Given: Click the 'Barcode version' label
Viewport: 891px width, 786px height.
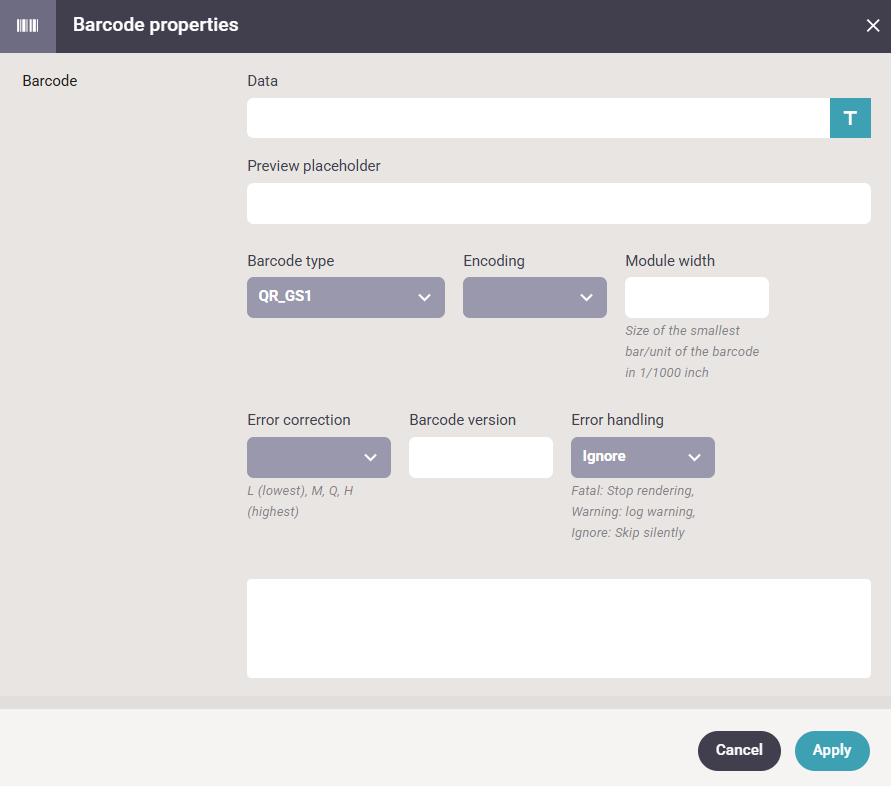Looking at the screenshot, I should point(463,420).
